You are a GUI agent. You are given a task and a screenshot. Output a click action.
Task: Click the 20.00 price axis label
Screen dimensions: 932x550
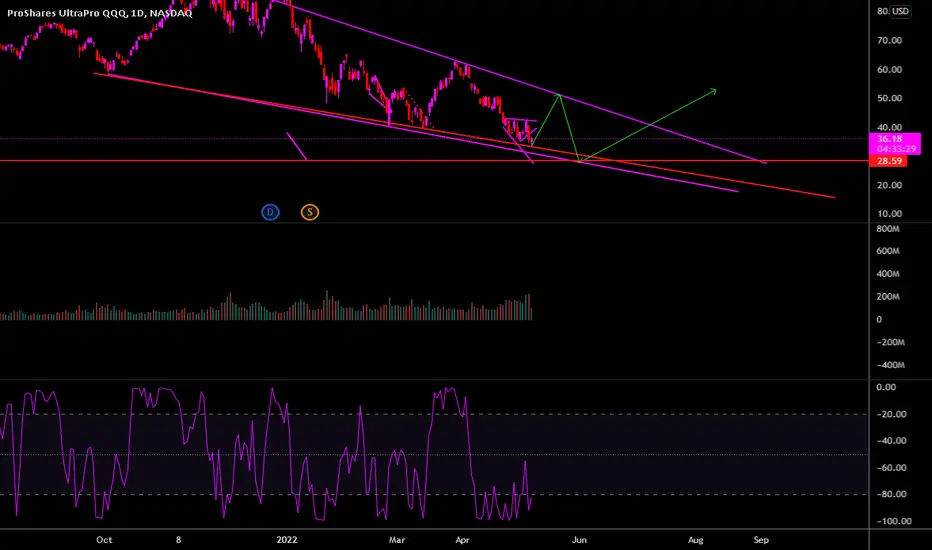[889, 185]
